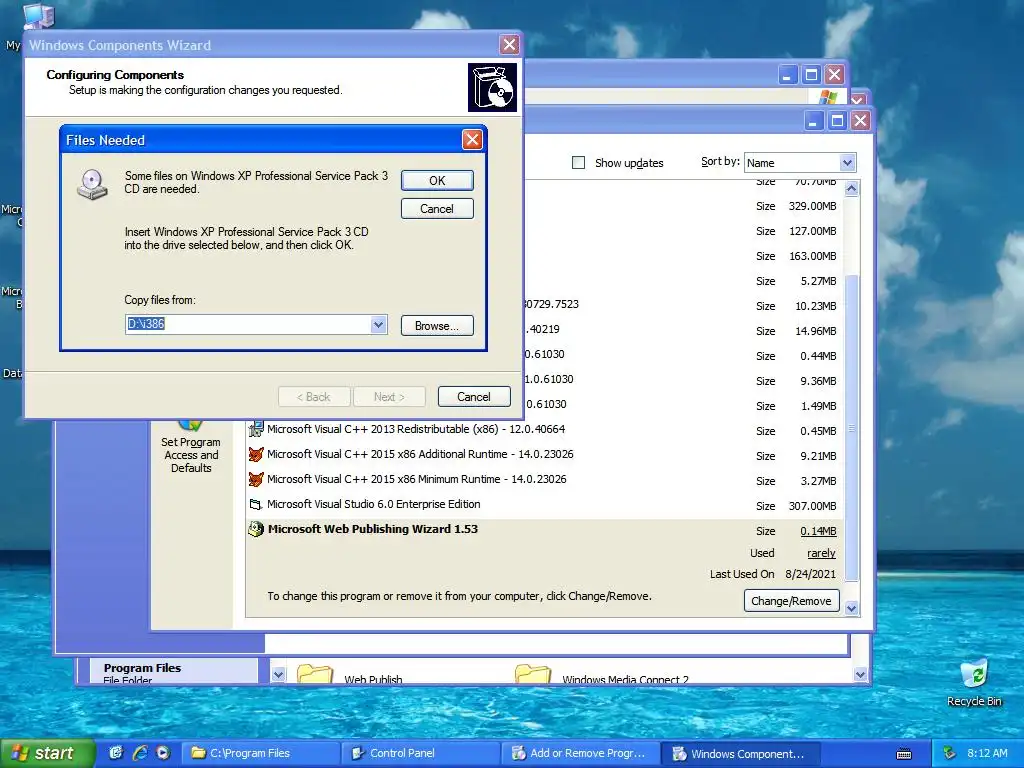Click the wizard box and CD icon
The width and height of the screenshot is (1024, 768).
(x=492, y=88)
